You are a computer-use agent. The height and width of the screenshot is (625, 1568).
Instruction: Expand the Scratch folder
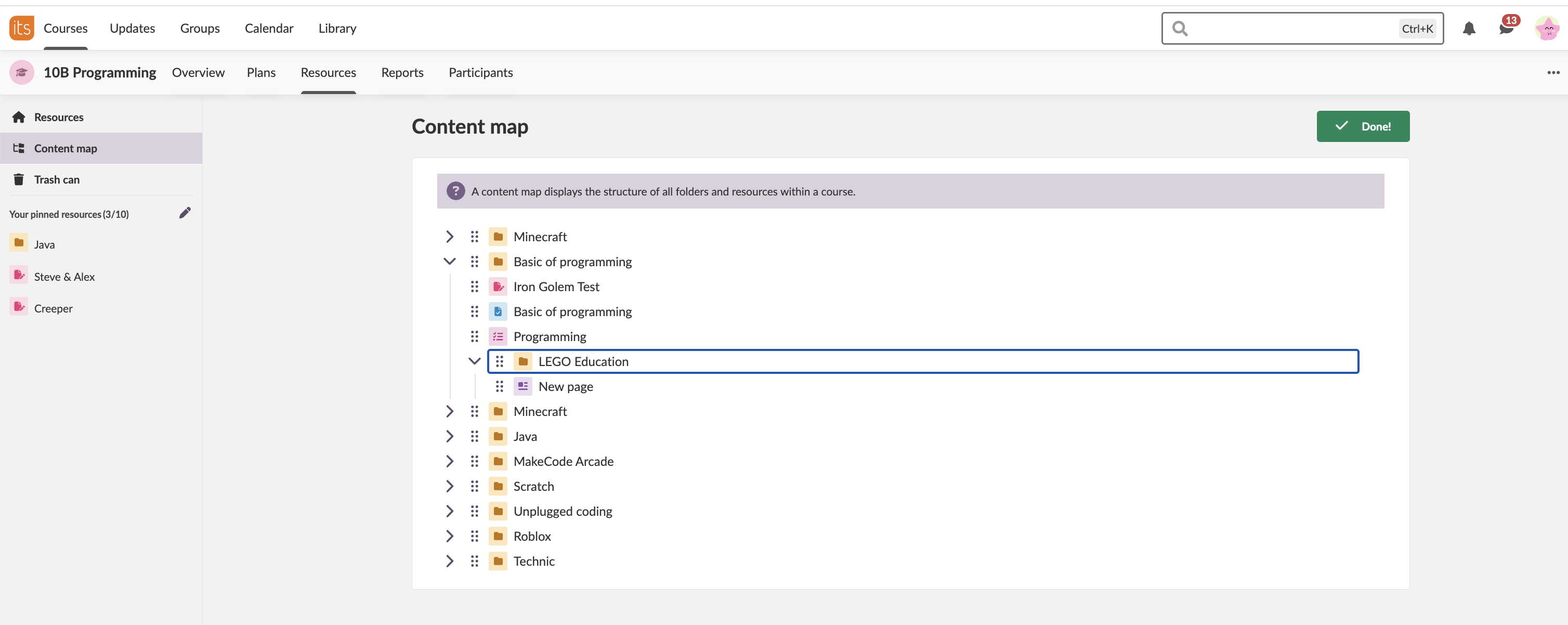449,486
